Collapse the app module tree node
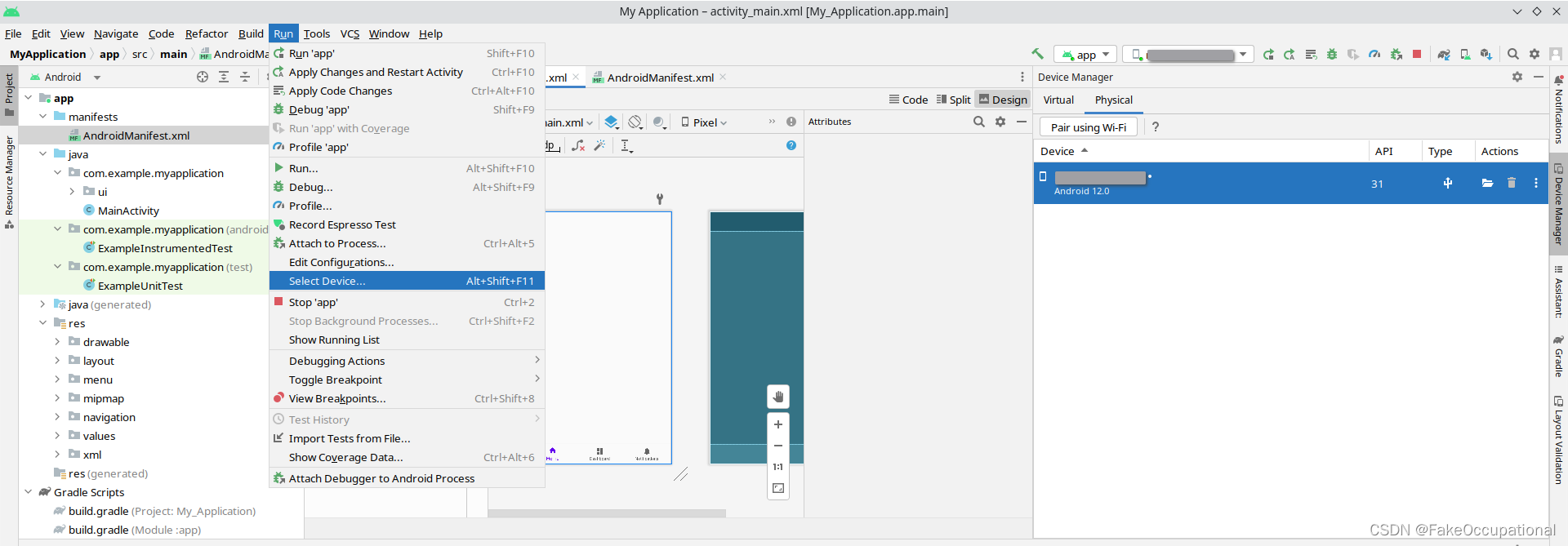The width and height of the screenshot is (1568, 546). coord(29,98)
